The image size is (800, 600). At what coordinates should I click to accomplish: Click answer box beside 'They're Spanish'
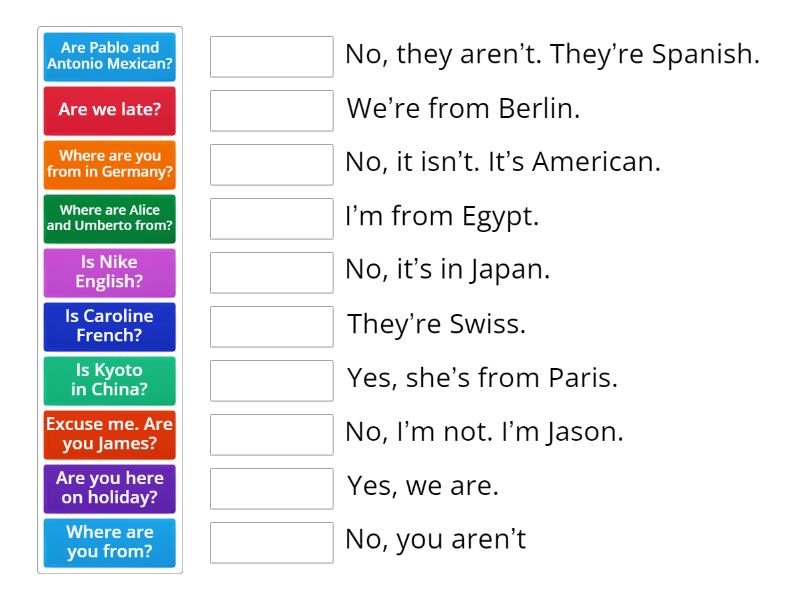tap(272, 57)
